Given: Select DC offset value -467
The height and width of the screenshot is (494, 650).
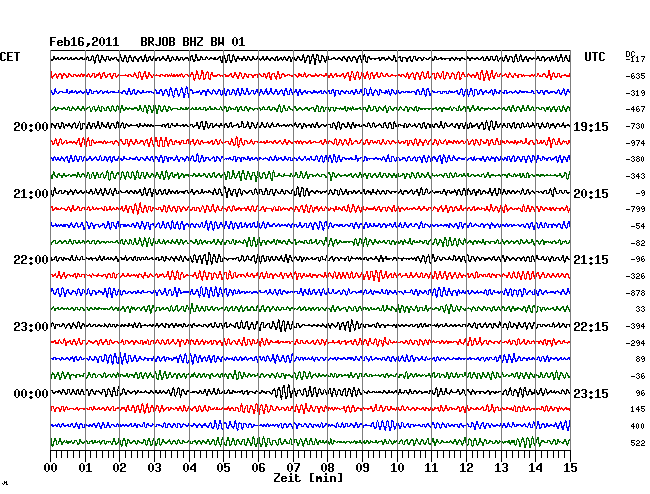Looking at the screenshot, I should point(635,109).
